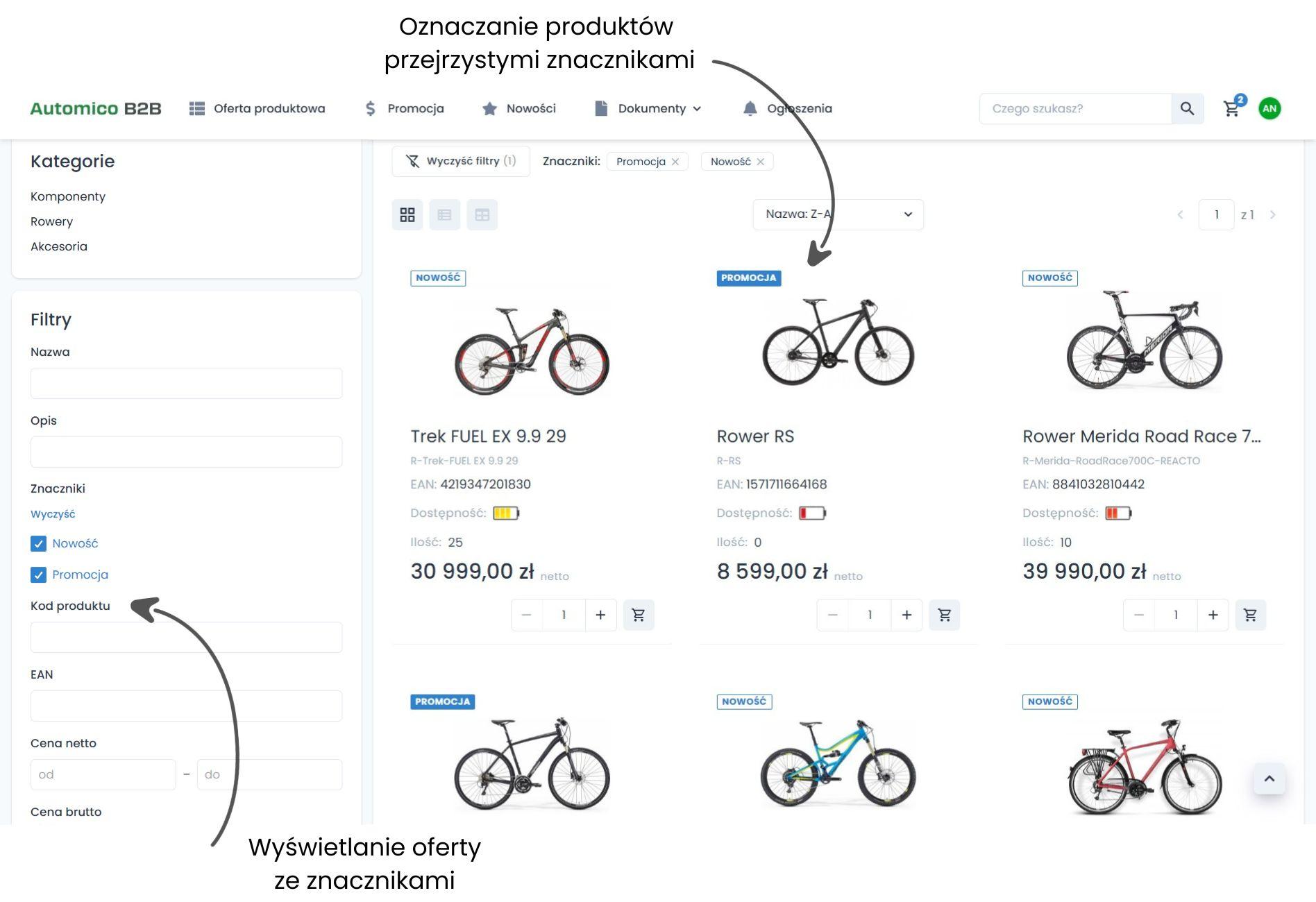Remove the Nowość tag filter chip
1316x902 pixels.
pyautogui.click(x=761, y=162)
